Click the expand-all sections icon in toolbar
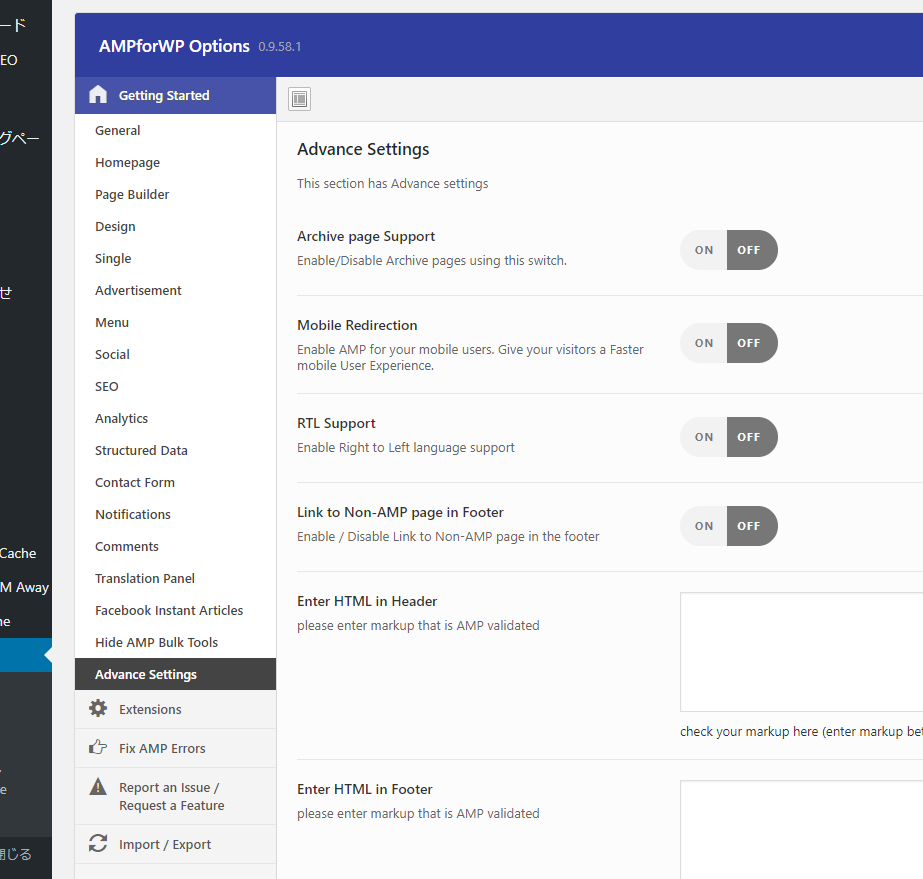Image resolution: width=923 pixels, height=879 pixels. 300,99
